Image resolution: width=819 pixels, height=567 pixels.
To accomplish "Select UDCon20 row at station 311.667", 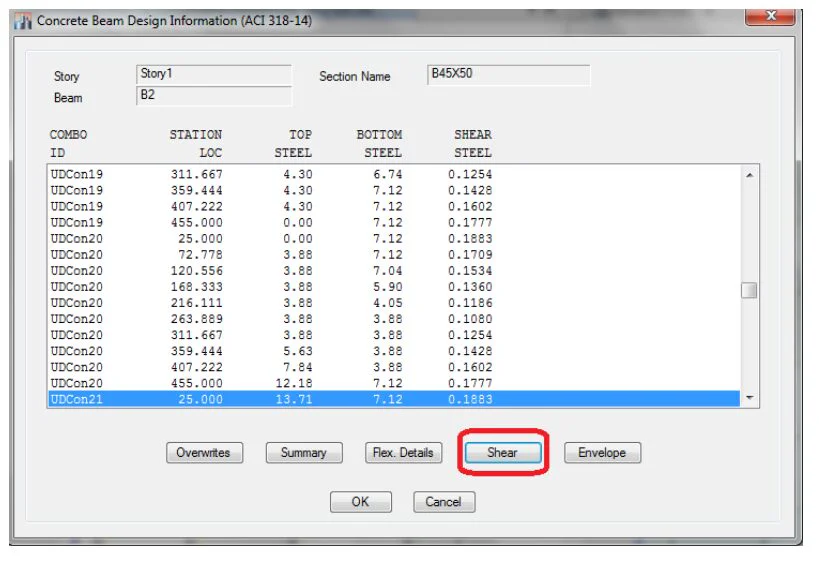I will [x=394, y=335].
